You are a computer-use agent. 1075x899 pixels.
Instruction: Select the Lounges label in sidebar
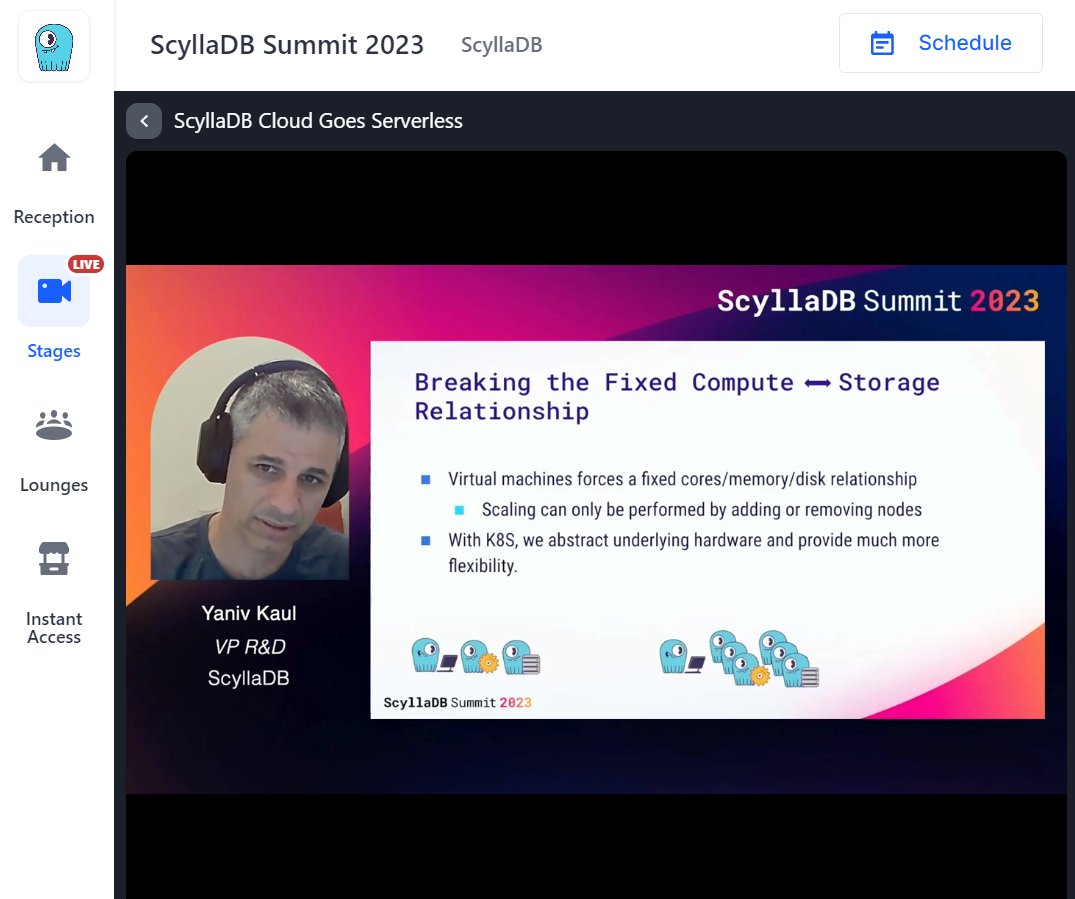(54, 485)
